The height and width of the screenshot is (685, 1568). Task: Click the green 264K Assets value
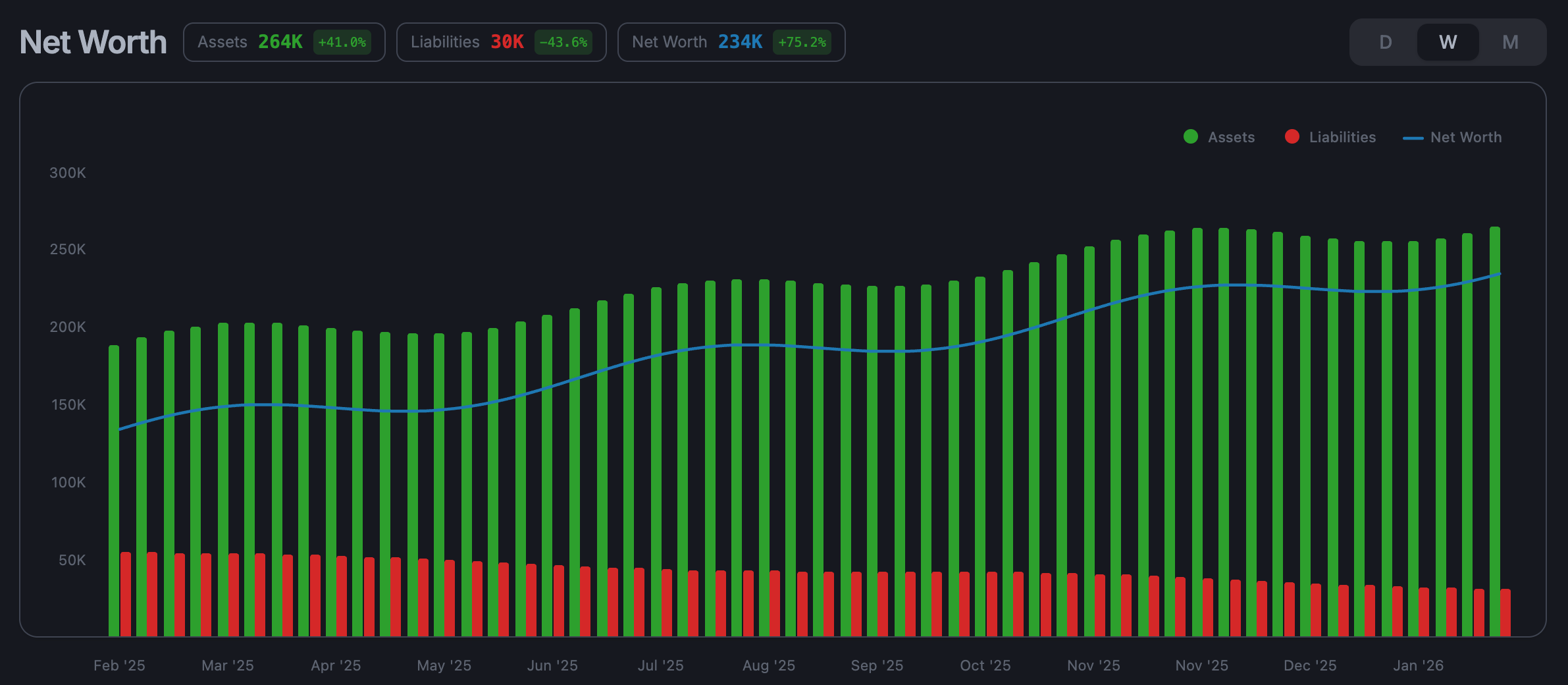tap(279, 41)
